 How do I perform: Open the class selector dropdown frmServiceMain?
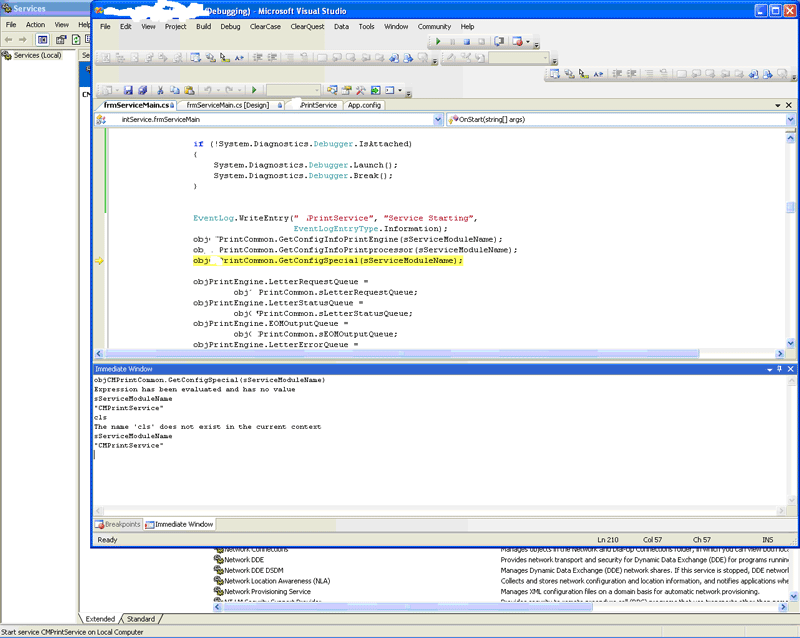coord(438,119)
